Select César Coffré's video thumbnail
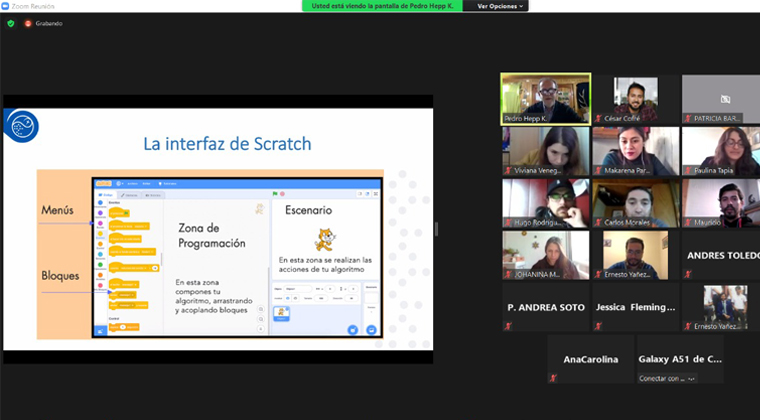The height and width of the screenshot is (420, 760). (635, 99)
